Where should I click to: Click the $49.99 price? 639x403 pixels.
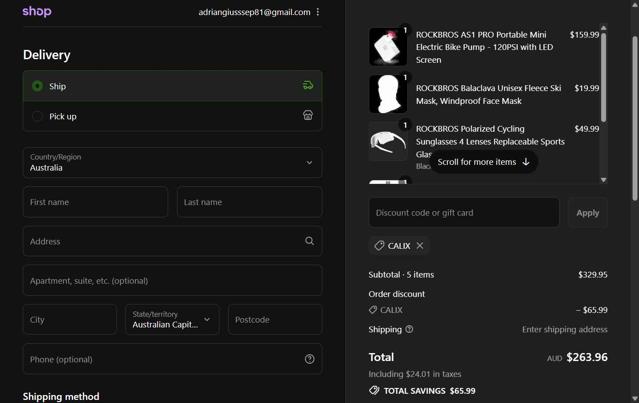(x=586, y=129)
